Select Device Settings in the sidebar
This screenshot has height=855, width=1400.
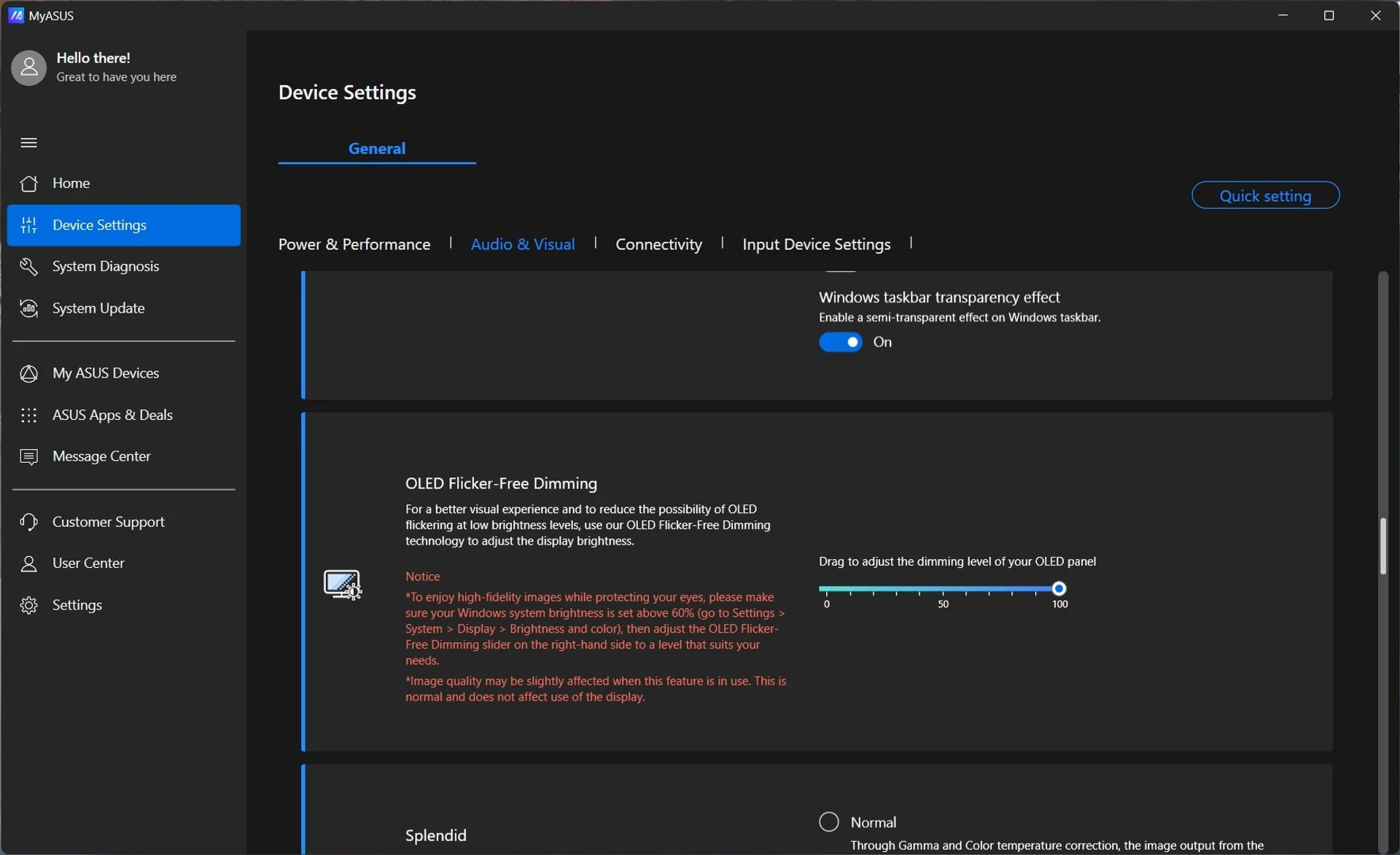click(123, 225)
